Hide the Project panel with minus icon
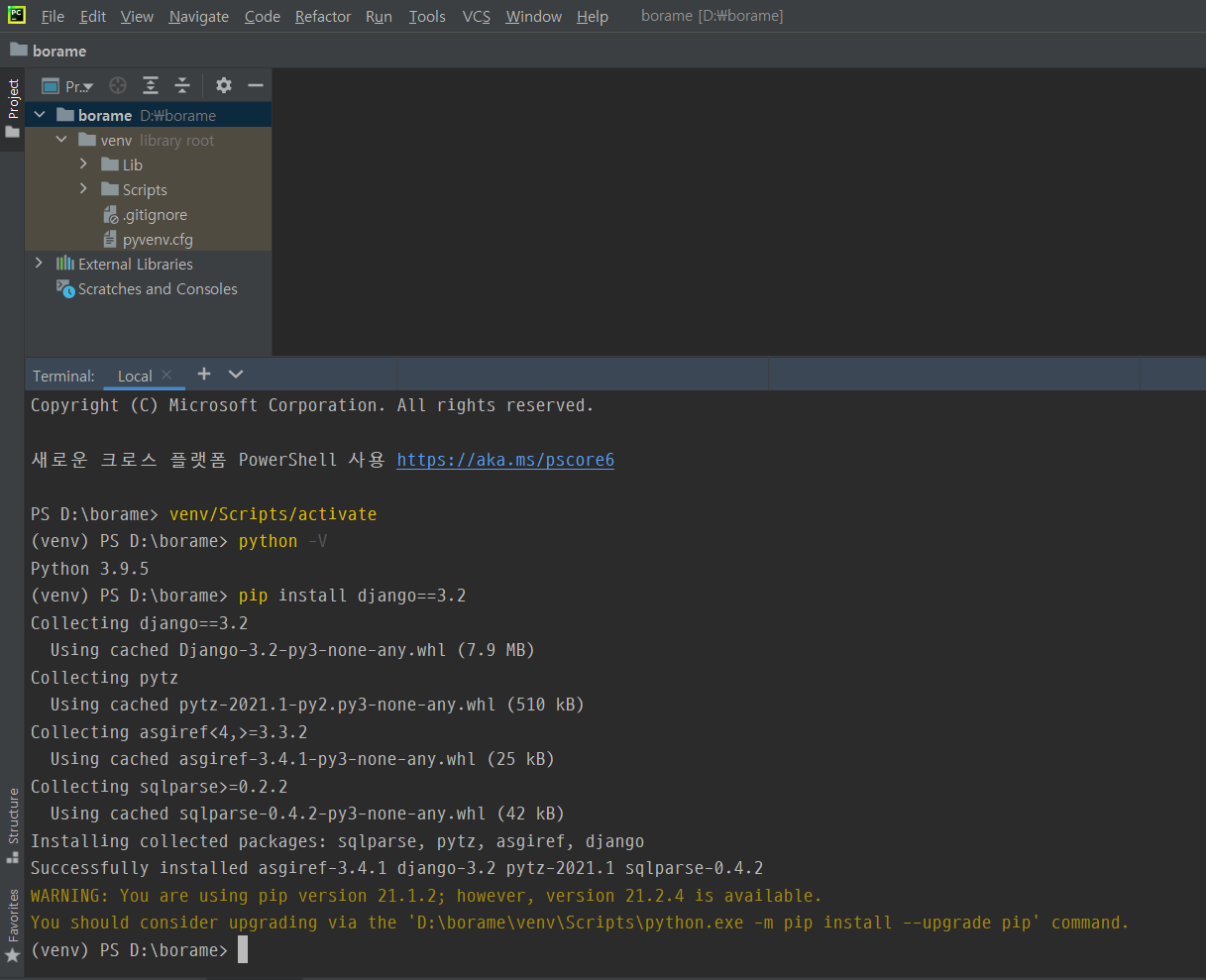1206x980 pixels. tap(256, 85)
